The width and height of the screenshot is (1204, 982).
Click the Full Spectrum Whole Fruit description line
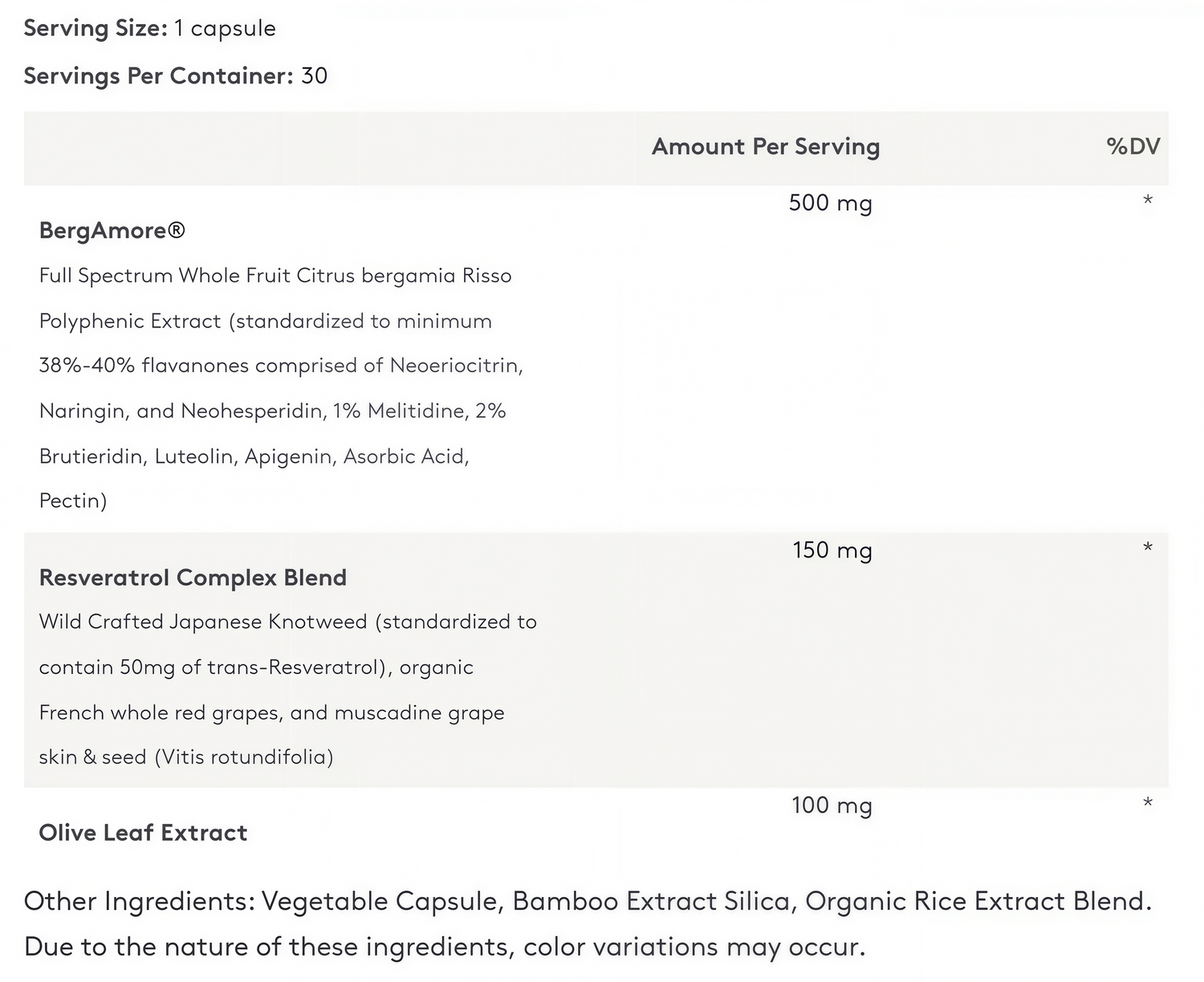(275, 276)
